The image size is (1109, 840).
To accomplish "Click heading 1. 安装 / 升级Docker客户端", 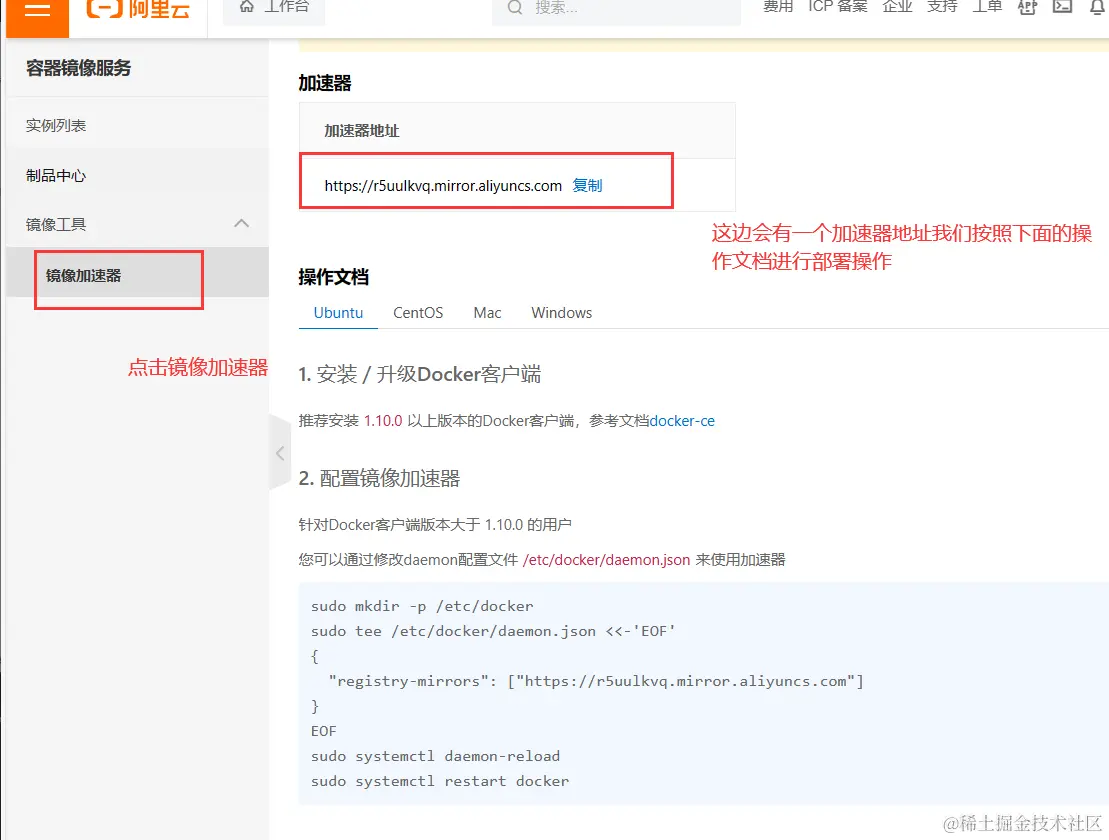I will [x=419, y=374].
